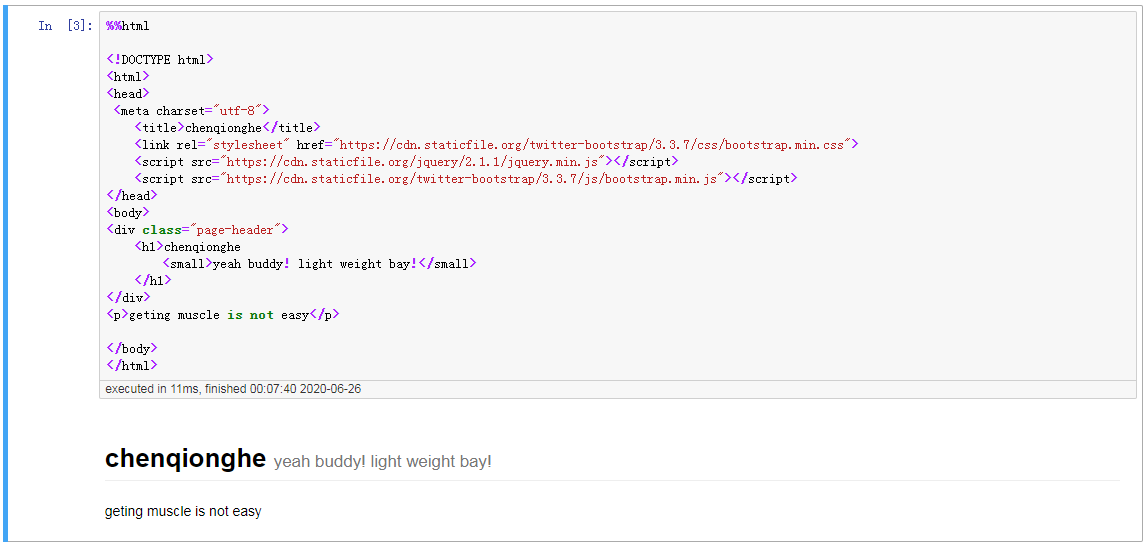
Task: Click the paragraph tag line in code
Action: pos(223,314)
